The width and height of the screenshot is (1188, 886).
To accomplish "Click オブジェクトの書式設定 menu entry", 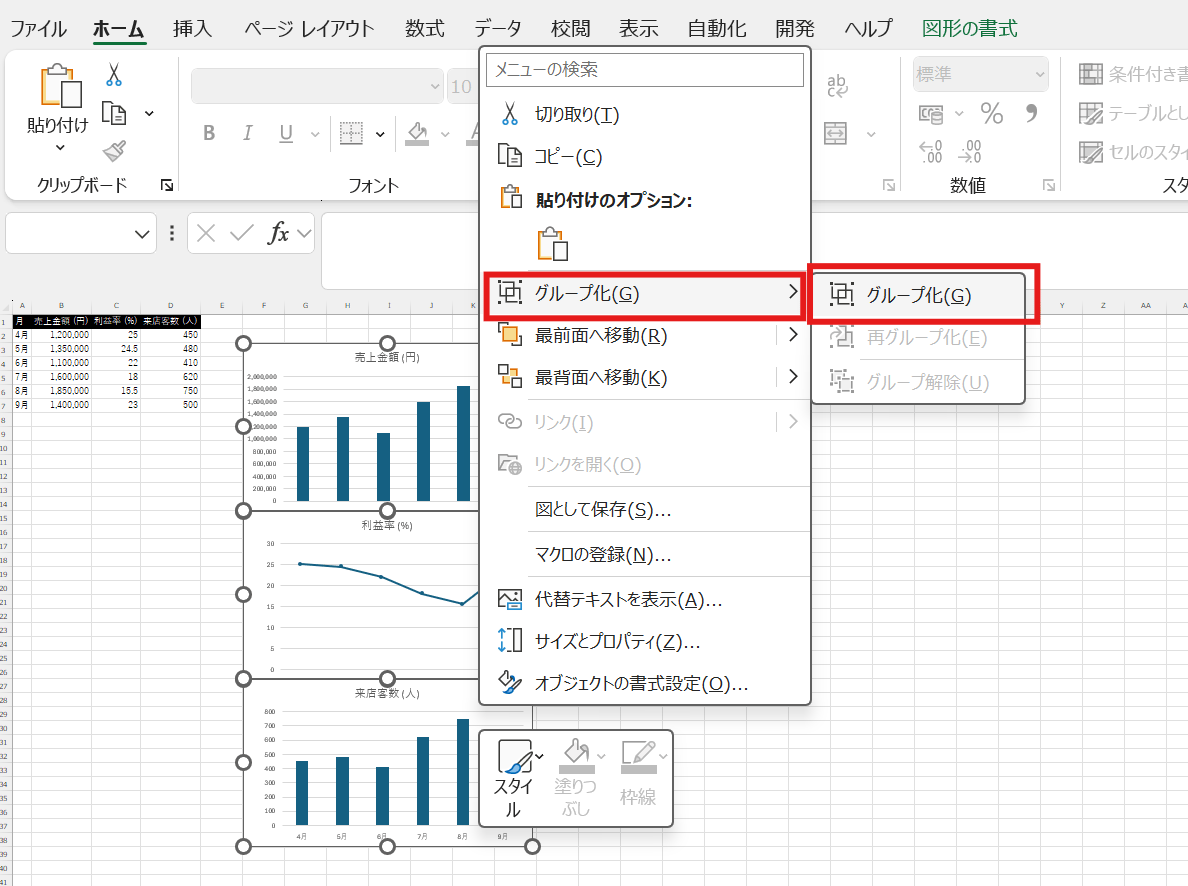I will click(641, 684).
